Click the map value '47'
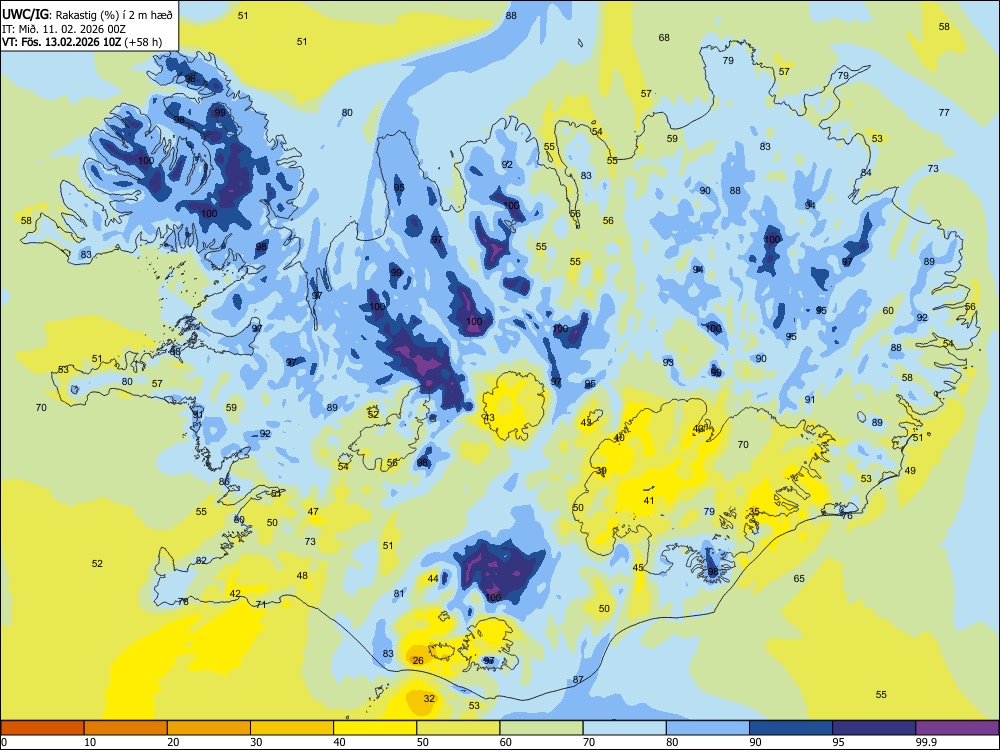Image resolution: width=1000 pixels, height=750 pixels. [313, 511]
